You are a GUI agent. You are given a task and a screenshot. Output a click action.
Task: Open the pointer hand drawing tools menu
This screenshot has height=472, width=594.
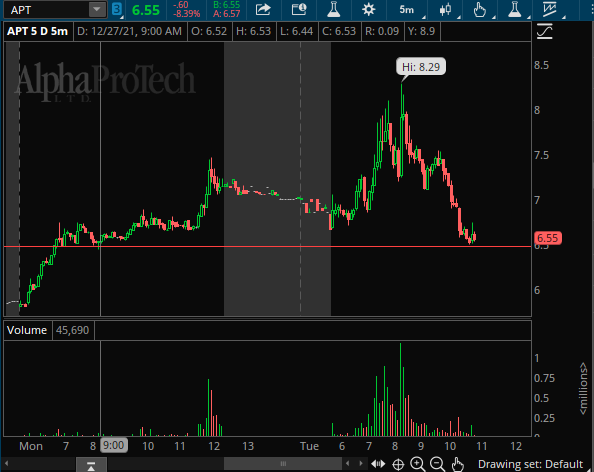pos(480,9)
